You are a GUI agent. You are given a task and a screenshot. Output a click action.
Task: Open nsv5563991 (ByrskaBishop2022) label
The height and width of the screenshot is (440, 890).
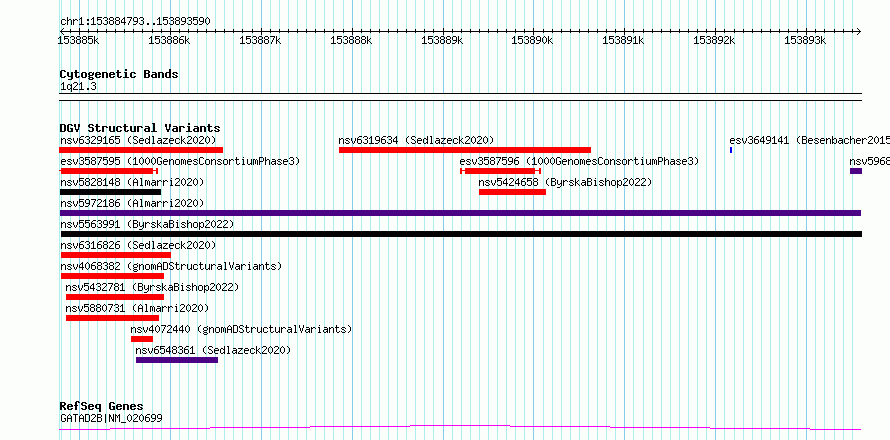coord(147,224)
